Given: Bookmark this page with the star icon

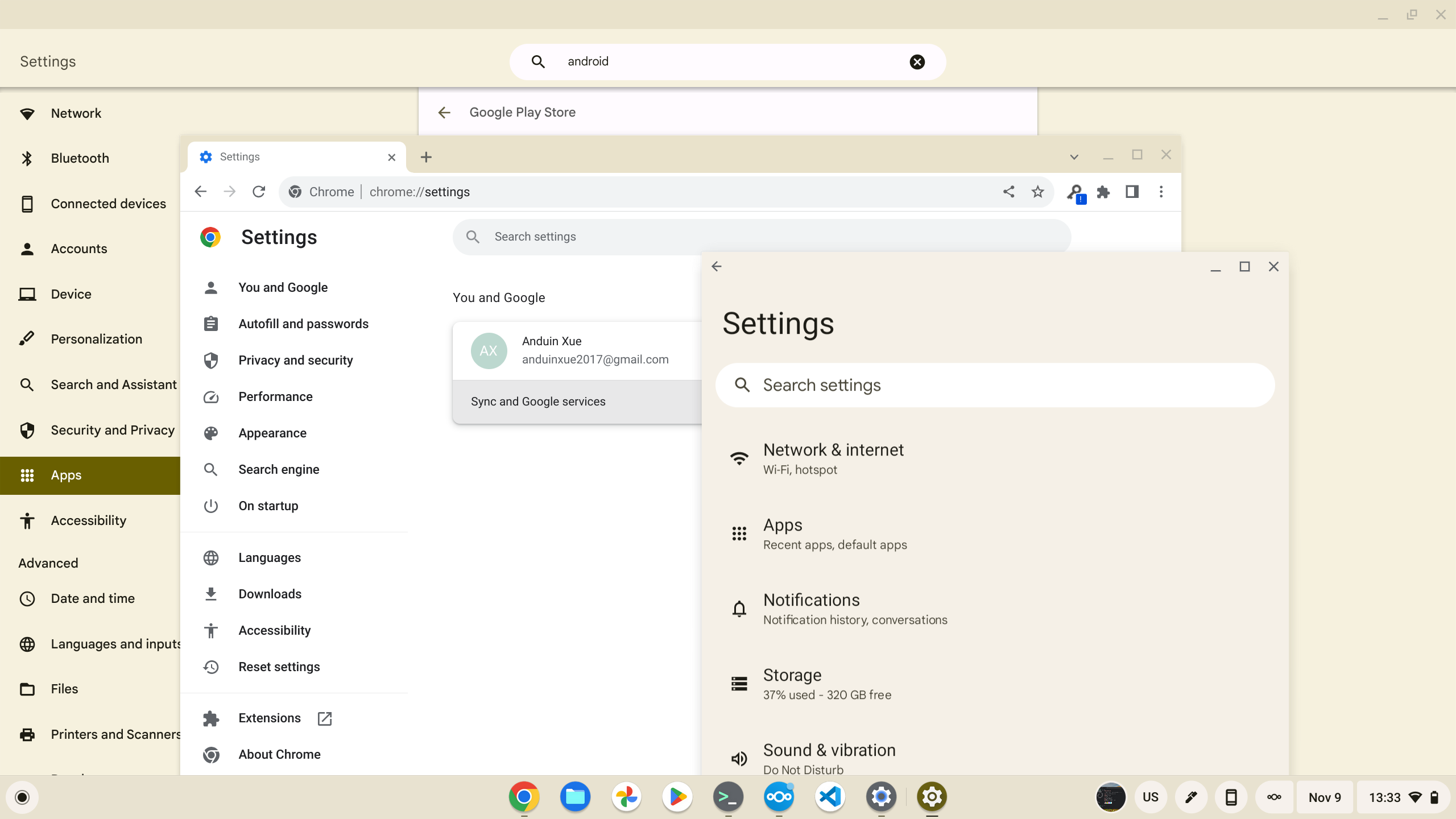Looking at the screenshot, I should 1037,192.
